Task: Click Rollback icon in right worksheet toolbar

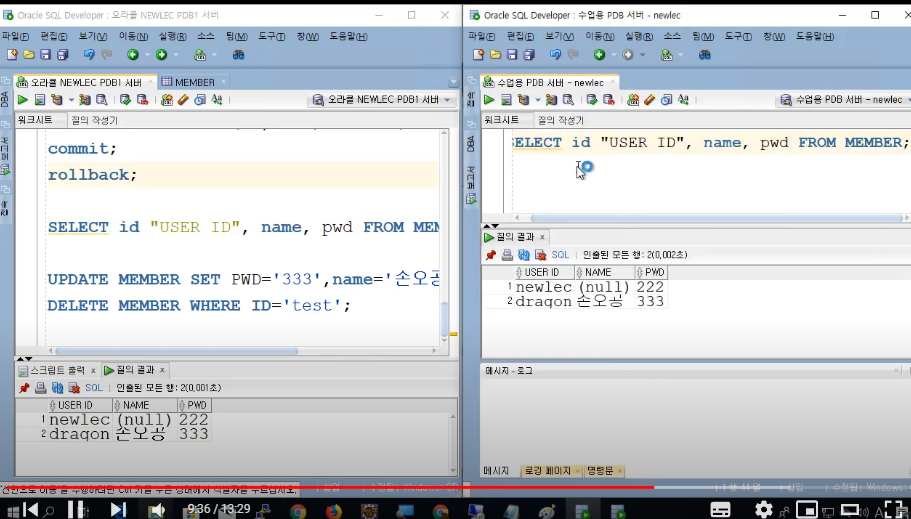Action: [x=609, y=100]
